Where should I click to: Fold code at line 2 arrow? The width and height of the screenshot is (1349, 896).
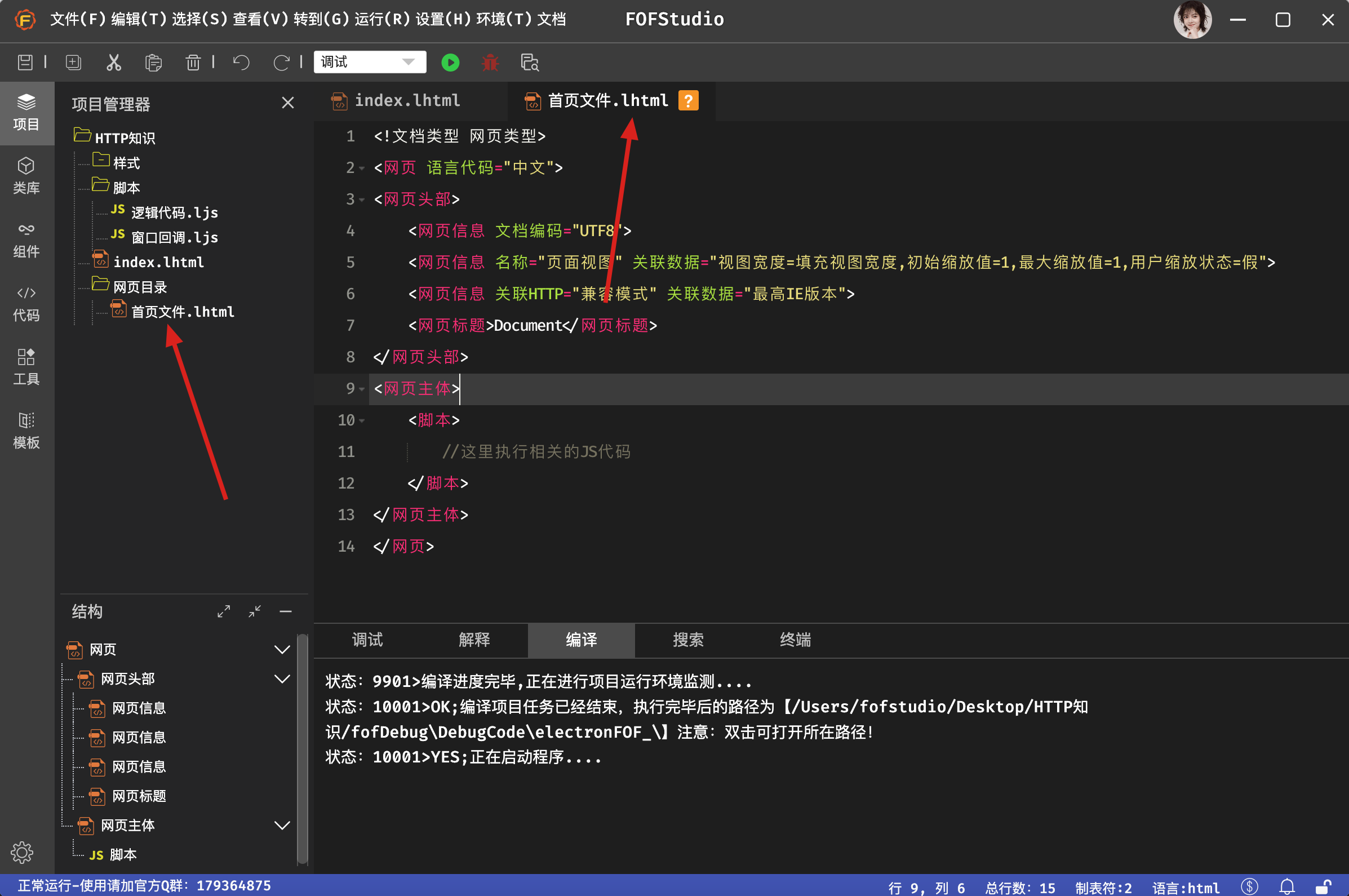(x=362, y=168)
